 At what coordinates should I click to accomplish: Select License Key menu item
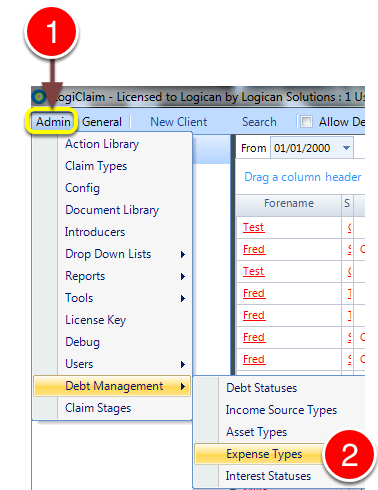(112, 320)
